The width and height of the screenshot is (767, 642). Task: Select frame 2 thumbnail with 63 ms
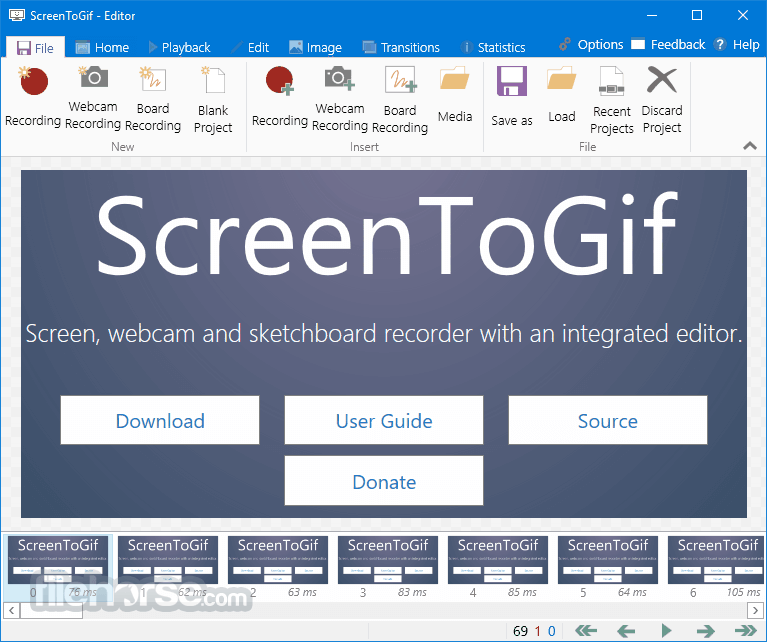pyautogui.click(x=278, y=568)
